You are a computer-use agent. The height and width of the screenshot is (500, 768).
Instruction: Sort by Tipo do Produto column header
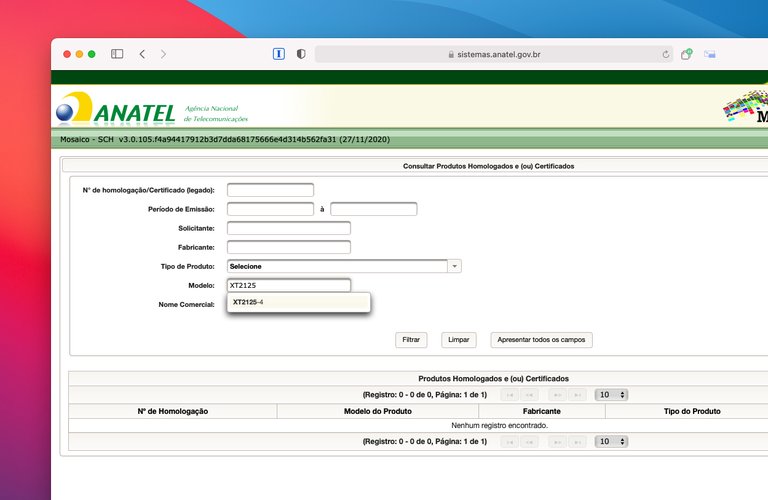[692, 411]
